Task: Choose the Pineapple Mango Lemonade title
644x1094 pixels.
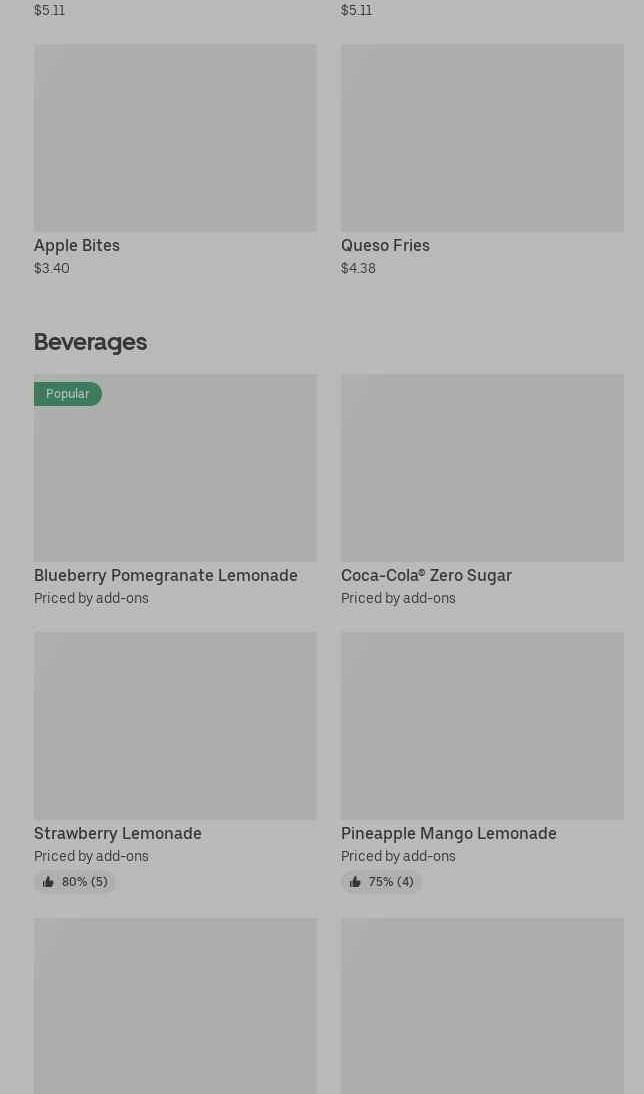Action: (448, 833)
